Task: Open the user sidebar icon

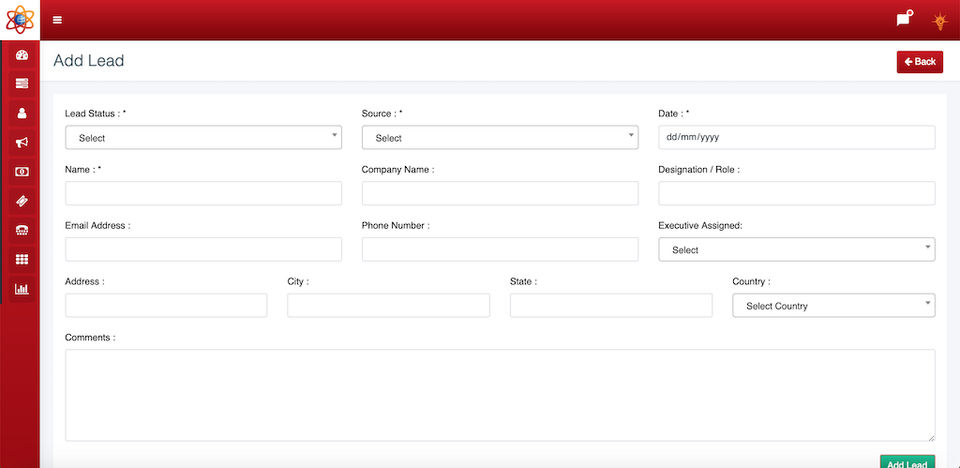Action: pos(22,113)
